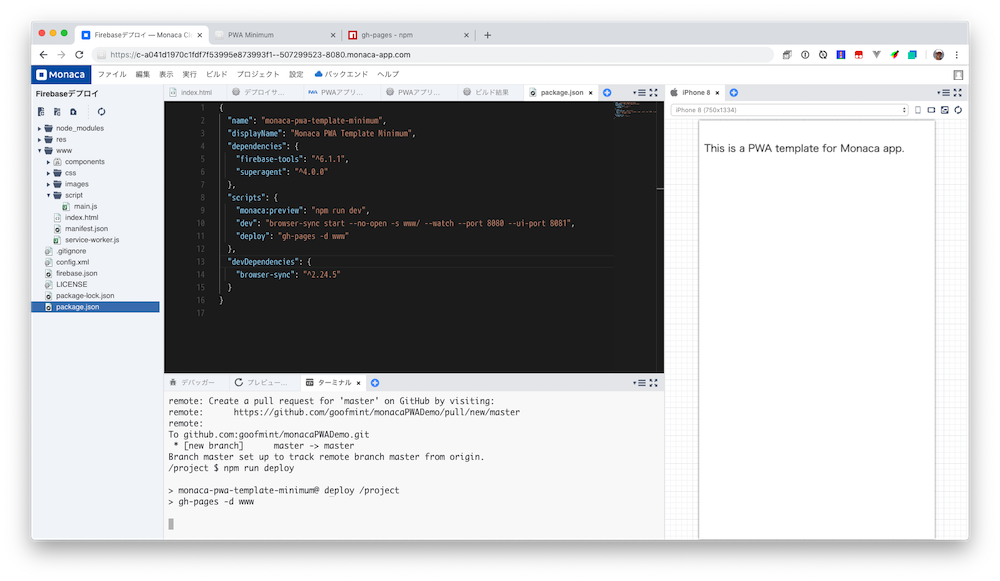Expand the css folder
The width and height of the screenshot is (1000, 581).
[x=48, y=173]
